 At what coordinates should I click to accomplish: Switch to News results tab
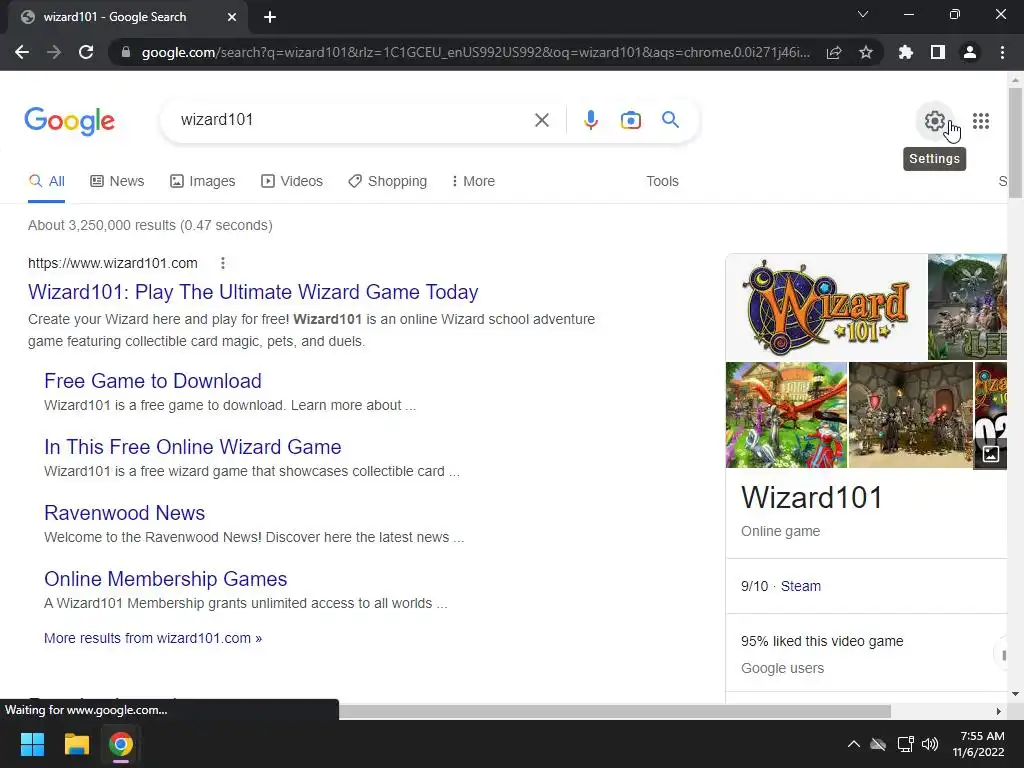tap(117, 182)
